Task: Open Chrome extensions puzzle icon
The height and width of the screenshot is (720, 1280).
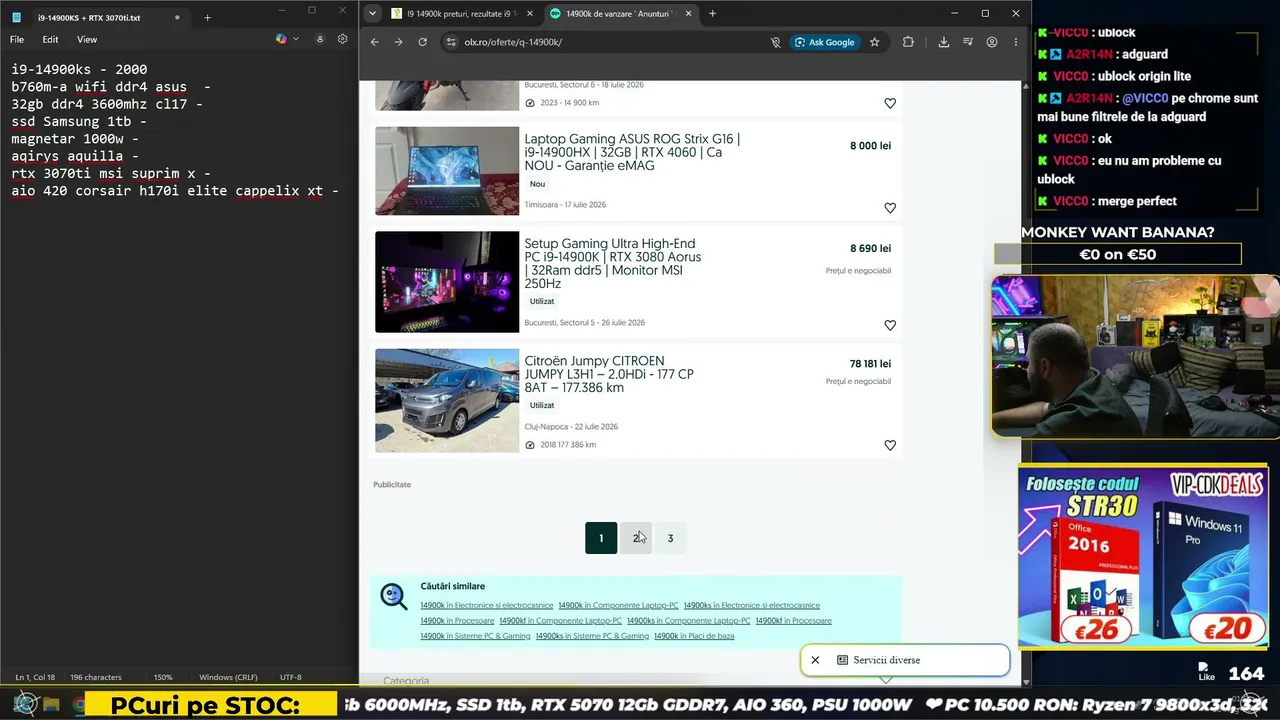Action: 908,42
